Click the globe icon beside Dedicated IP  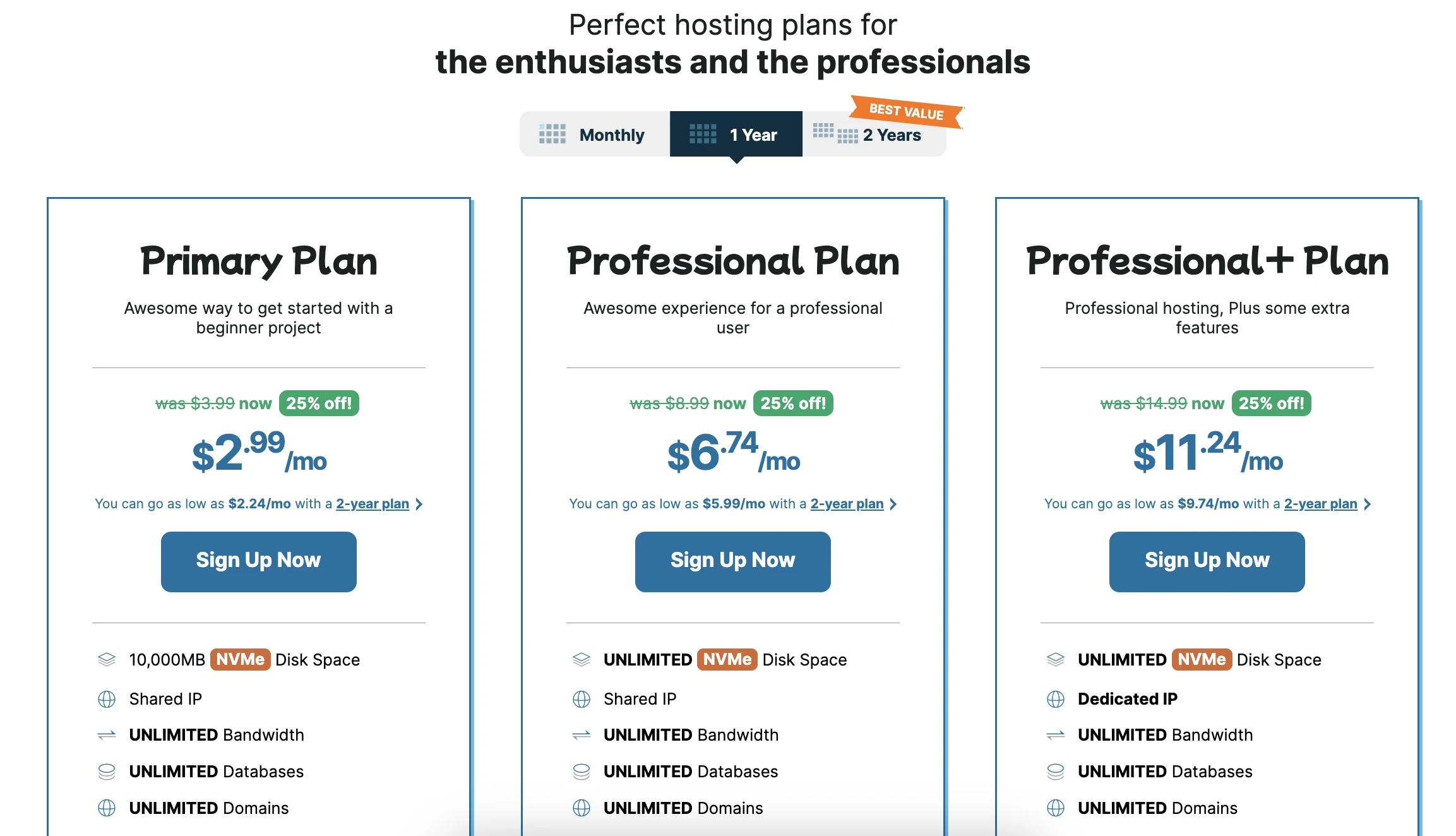[x=1055, y=699]
